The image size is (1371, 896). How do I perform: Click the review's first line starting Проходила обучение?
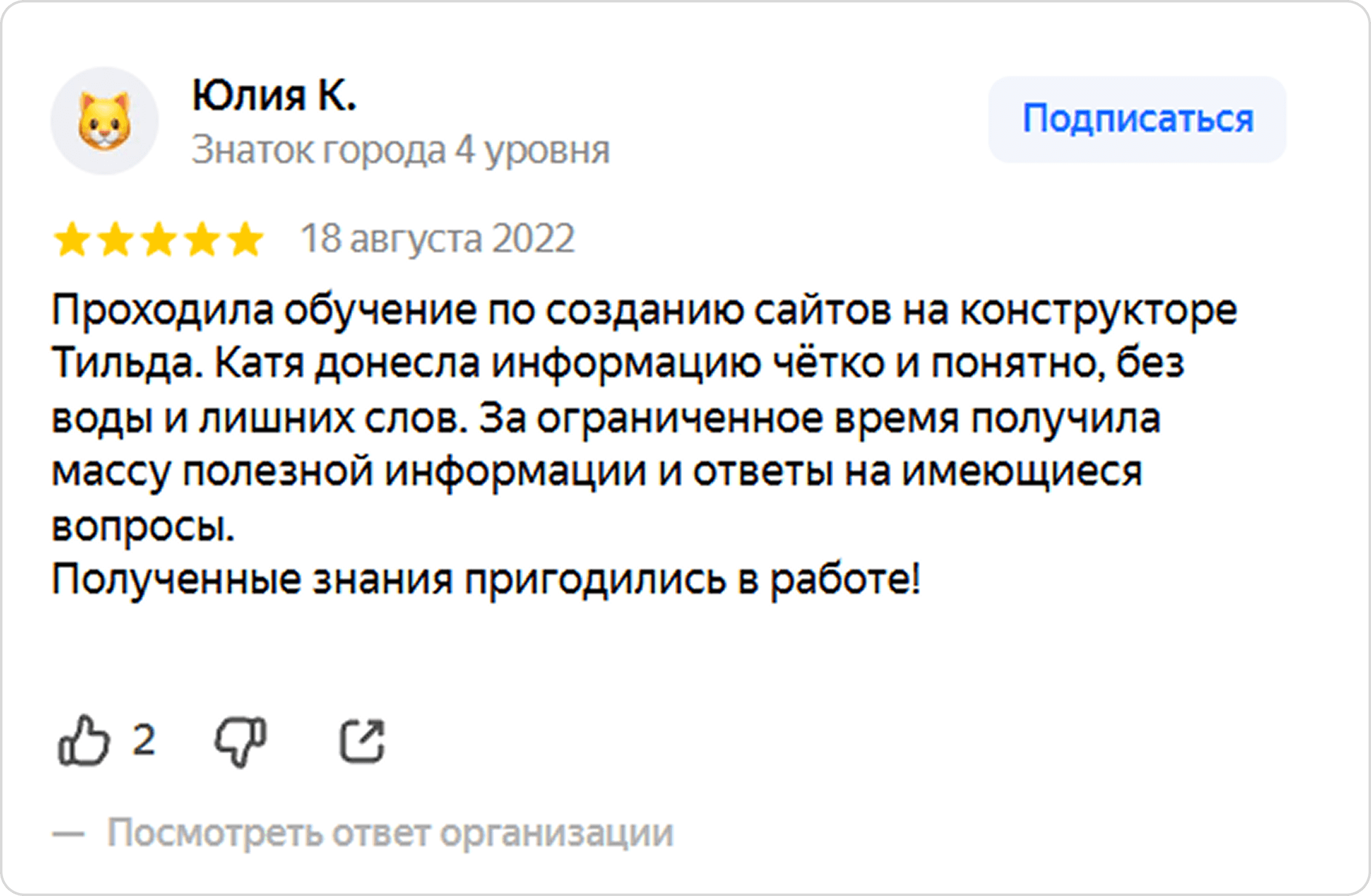(x=644, y=311)
